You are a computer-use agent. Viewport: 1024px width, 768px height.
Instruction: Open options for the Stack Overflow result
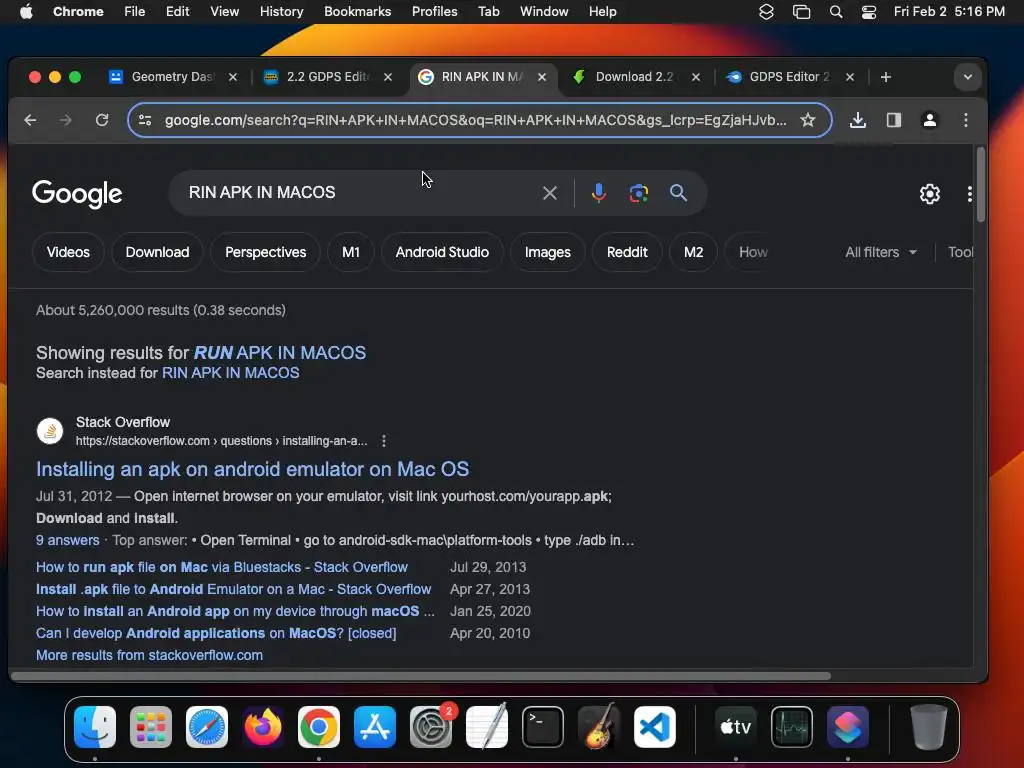point(384,441)
